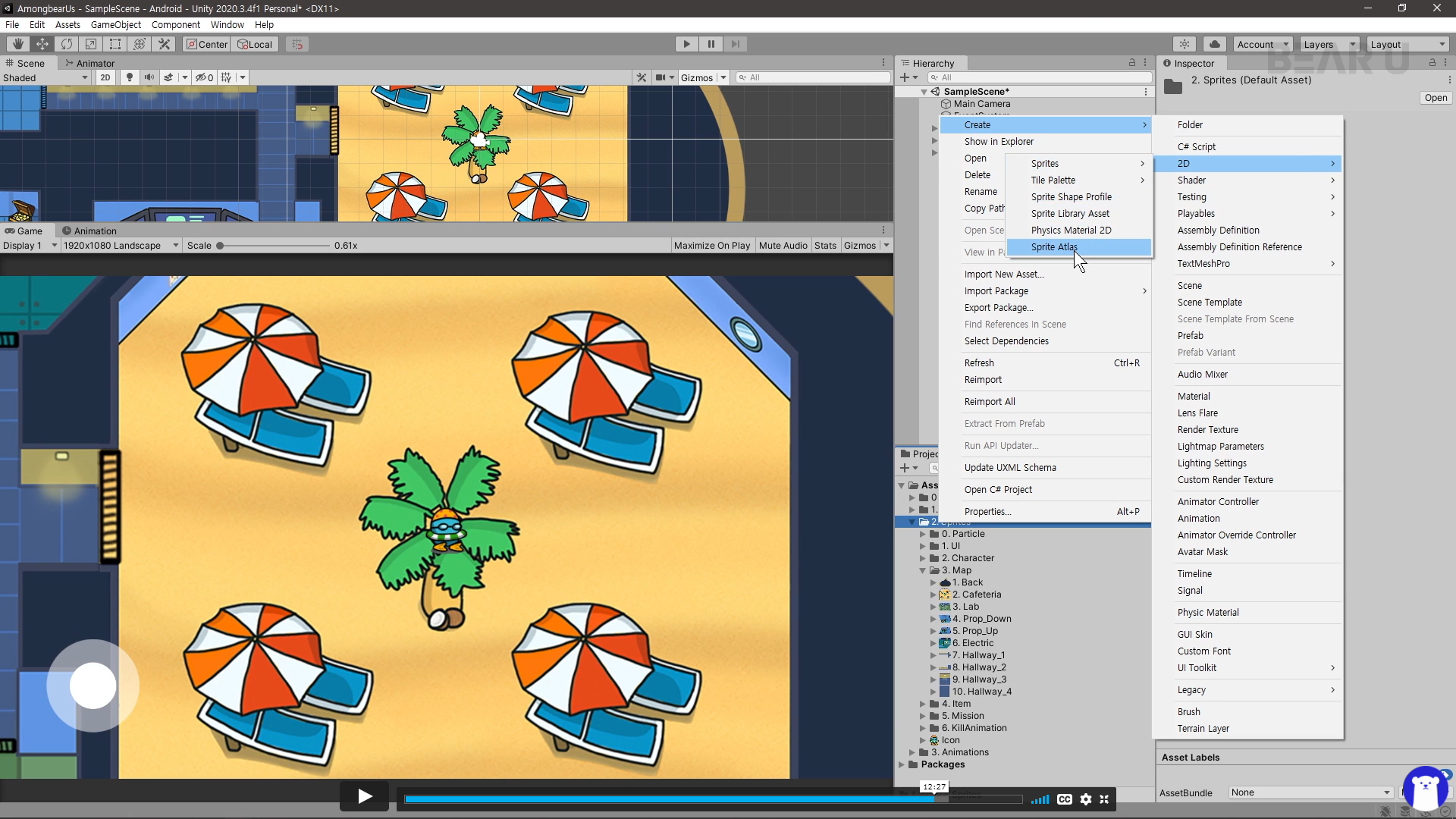Expand the 2. Cafeteria asset
Screen dimensions: 1456x819
(934, 595)
